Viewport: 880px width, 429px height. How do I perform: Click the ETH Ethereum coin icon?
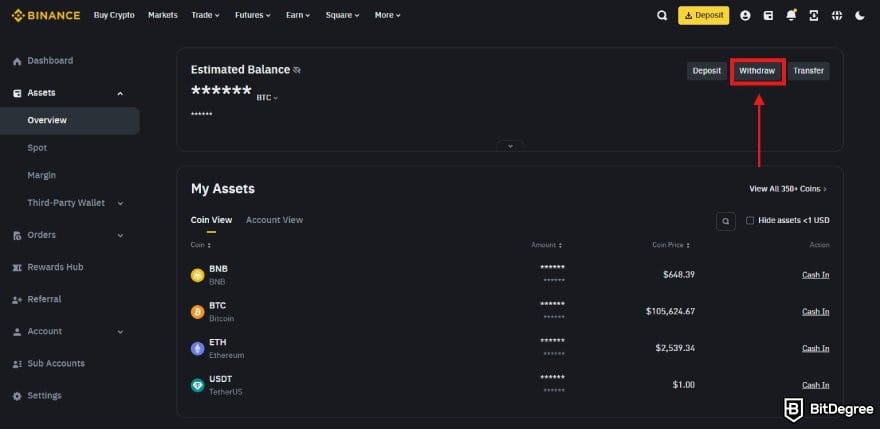198,349
